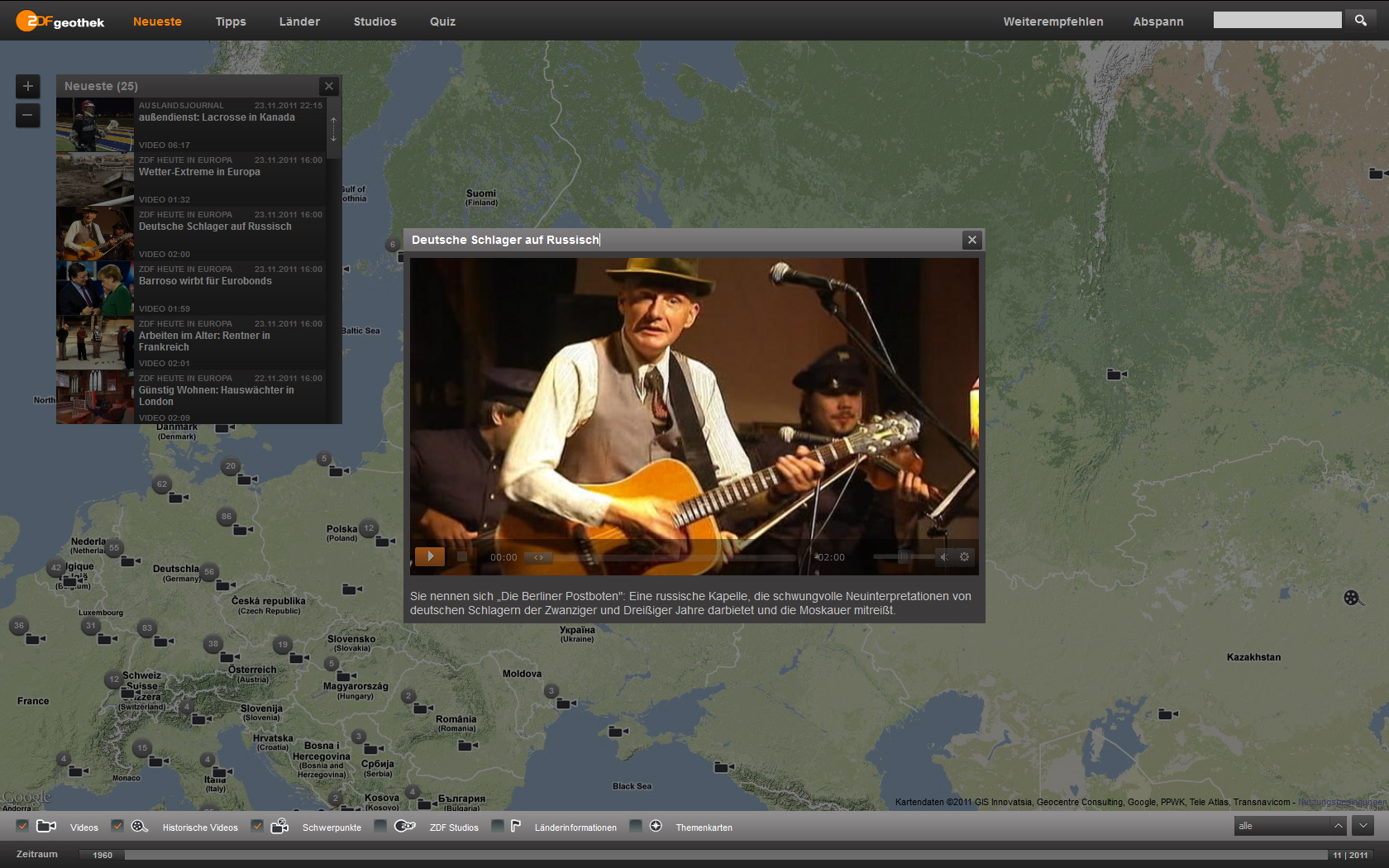Click the Schweiz 12-video marker
The width and height of the screenshot is (1389, 868).
coord(114,680)
